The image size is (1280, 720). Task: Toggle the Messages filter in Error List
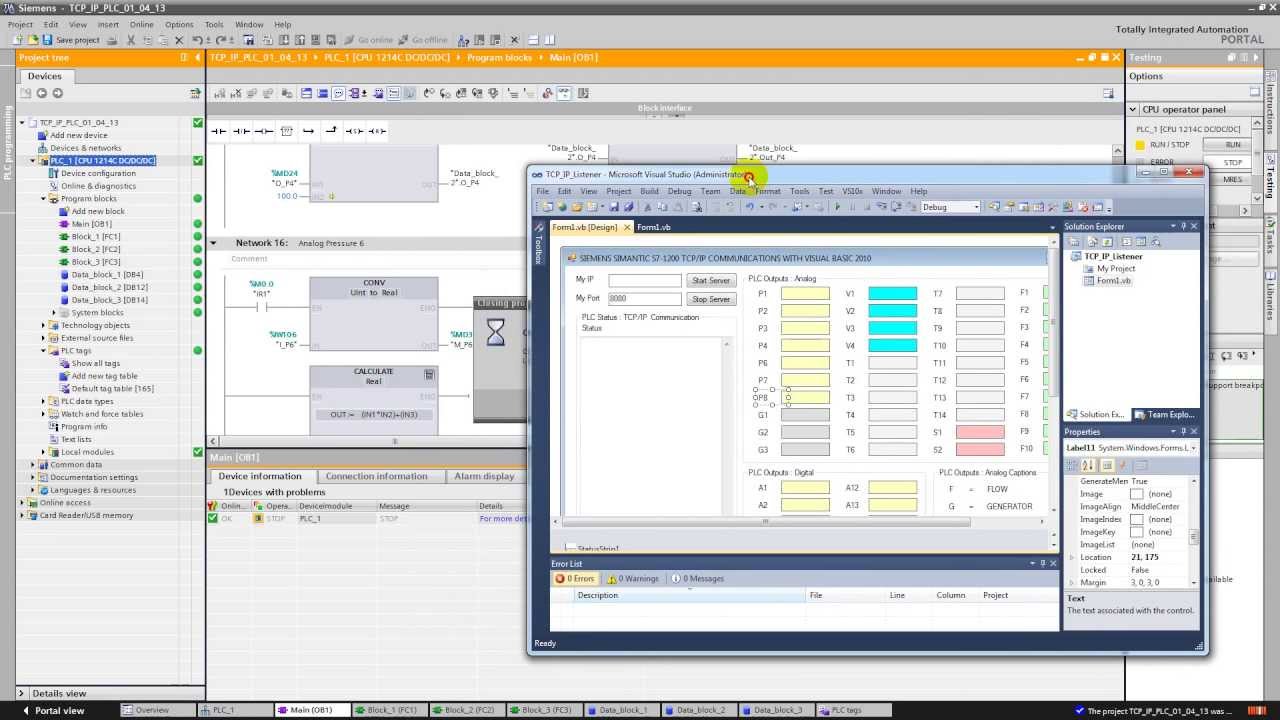click(x=697, y=578)
